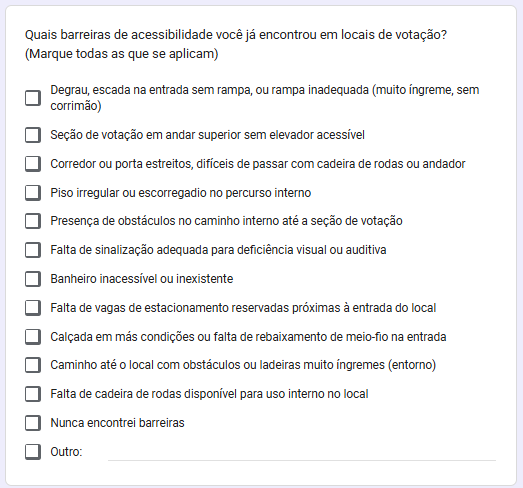
Task: Select 'Corredor ou porta estreitos' checkbox
Action: pos(33,164)
